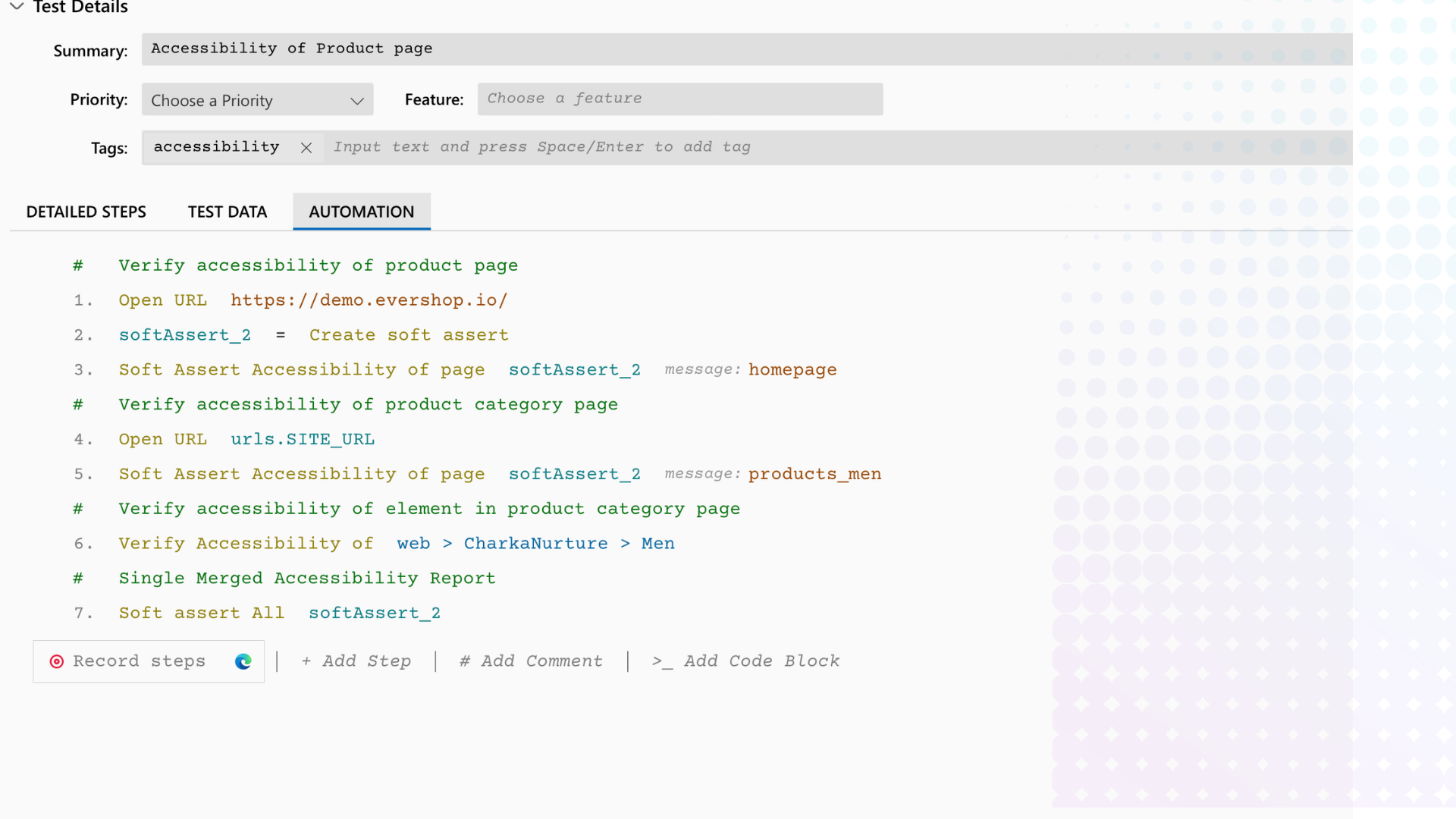Click the >_ Add Code Block button
The image size is (1456, 819).
tap(745, 661)
